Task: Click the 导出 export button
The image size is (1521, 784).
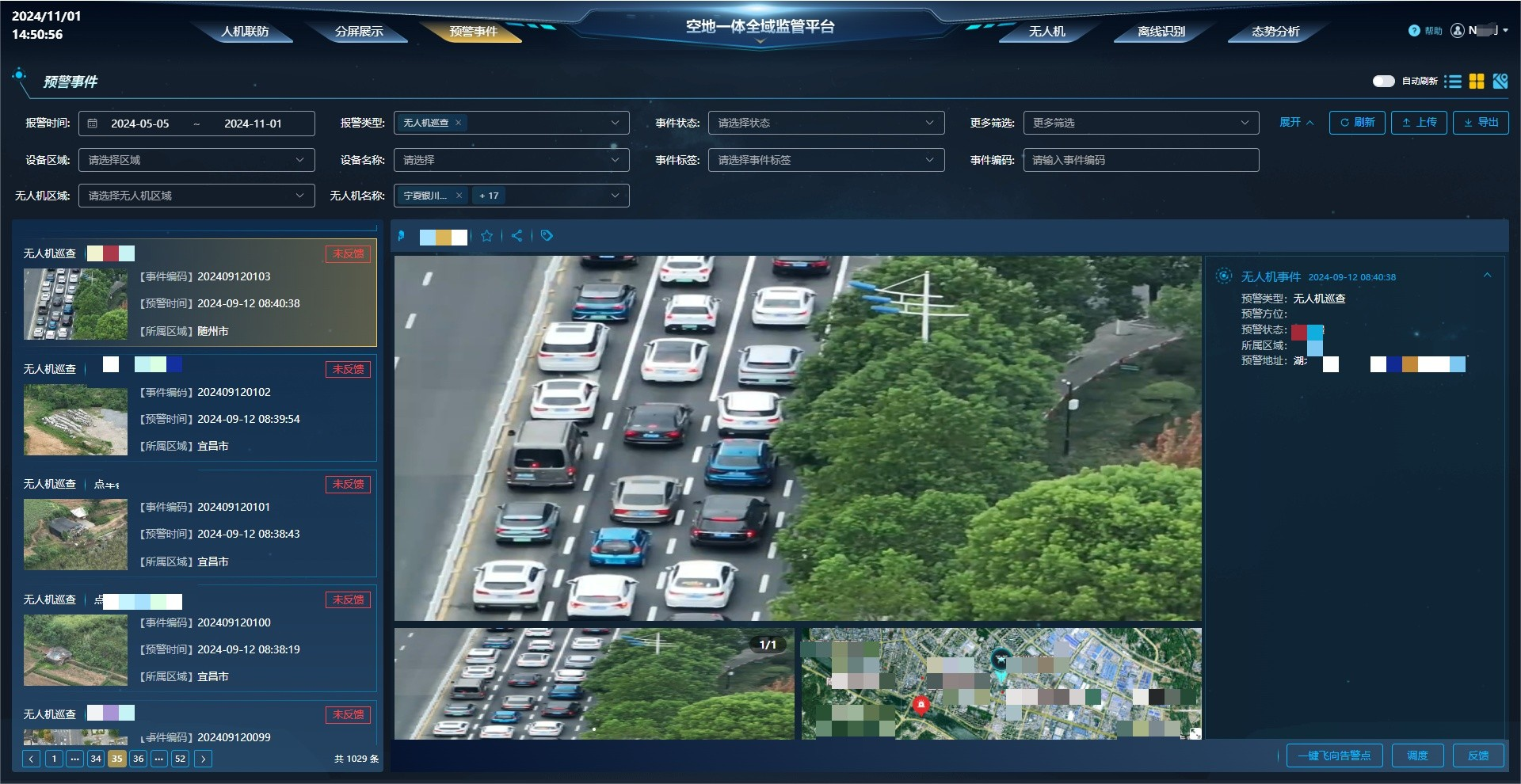Action: tap(1480, 123)
